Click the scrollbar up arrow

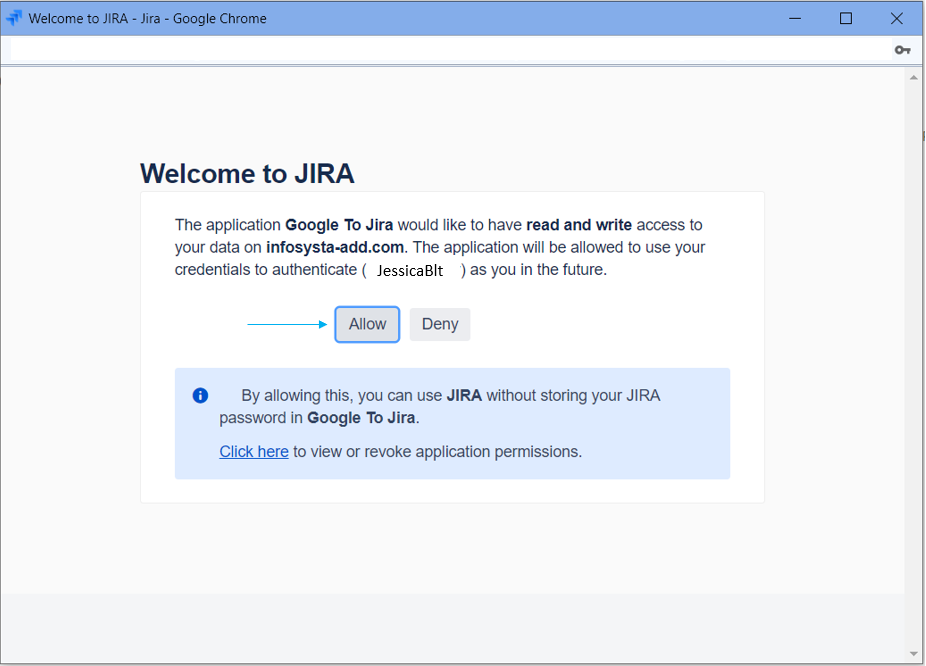pyautogui.click(x=914, y=77)
